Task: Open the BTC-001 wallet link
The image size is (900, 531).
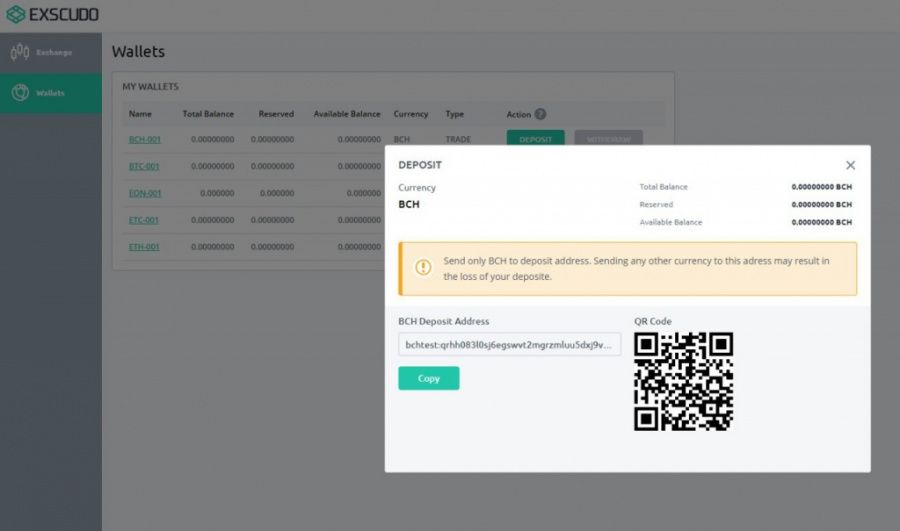Action: [x=144, y=166]
